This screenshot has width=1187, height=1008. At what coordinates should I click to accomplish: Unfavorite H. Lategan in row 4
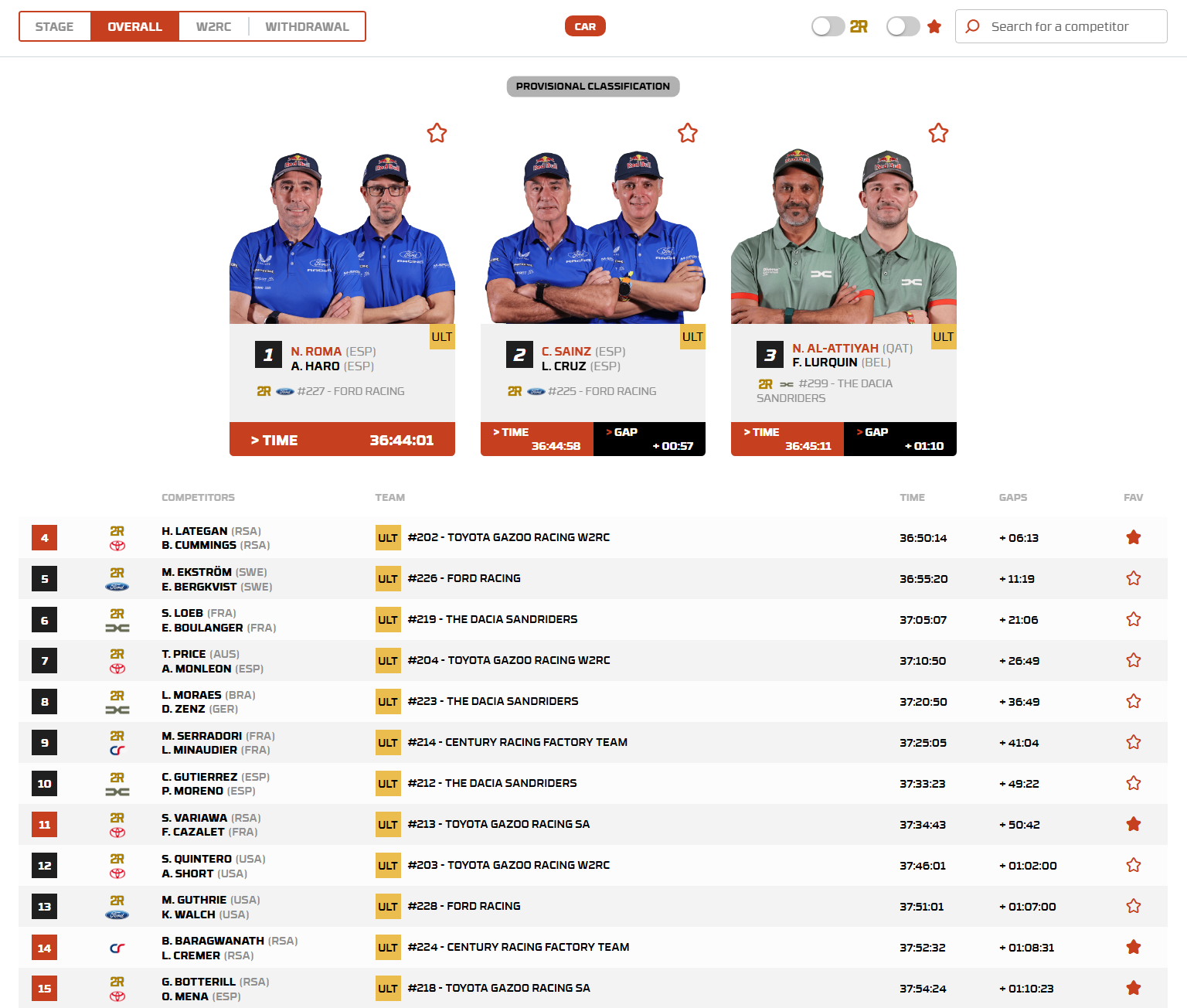1133,537
